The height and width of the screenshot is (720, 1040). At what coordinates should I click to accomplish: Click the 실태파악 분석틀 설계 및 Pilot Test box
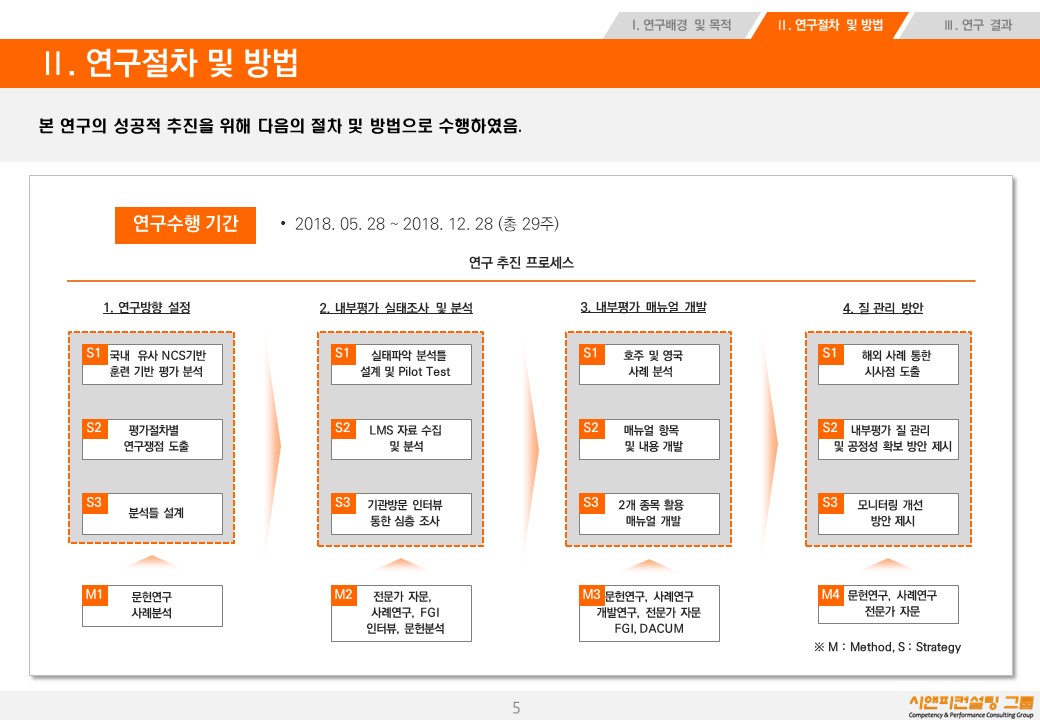[401, 364]
